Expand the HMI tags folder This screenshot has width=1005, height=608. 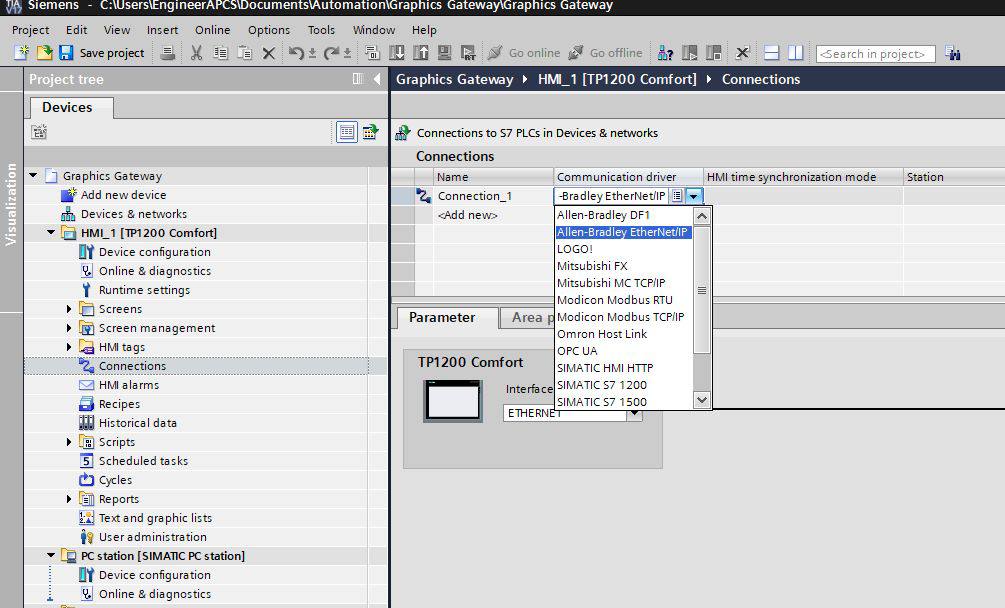(69, 347)
